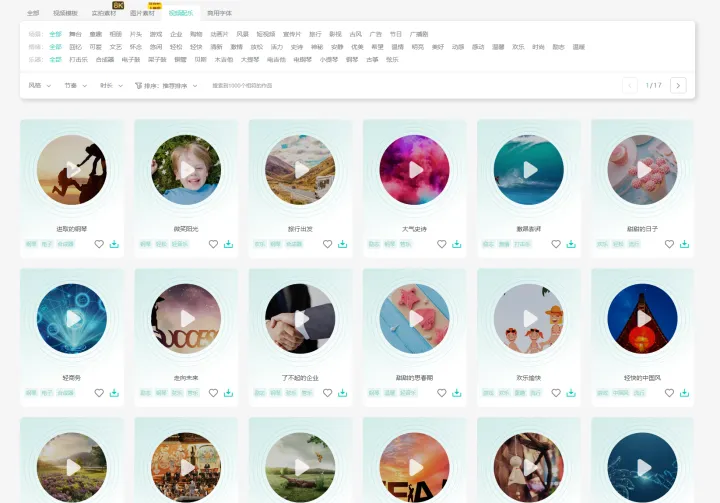Select the 舞台 scene filter
Image resolution: width=720 pixels, height=503 pixels.
coord(75,34)
